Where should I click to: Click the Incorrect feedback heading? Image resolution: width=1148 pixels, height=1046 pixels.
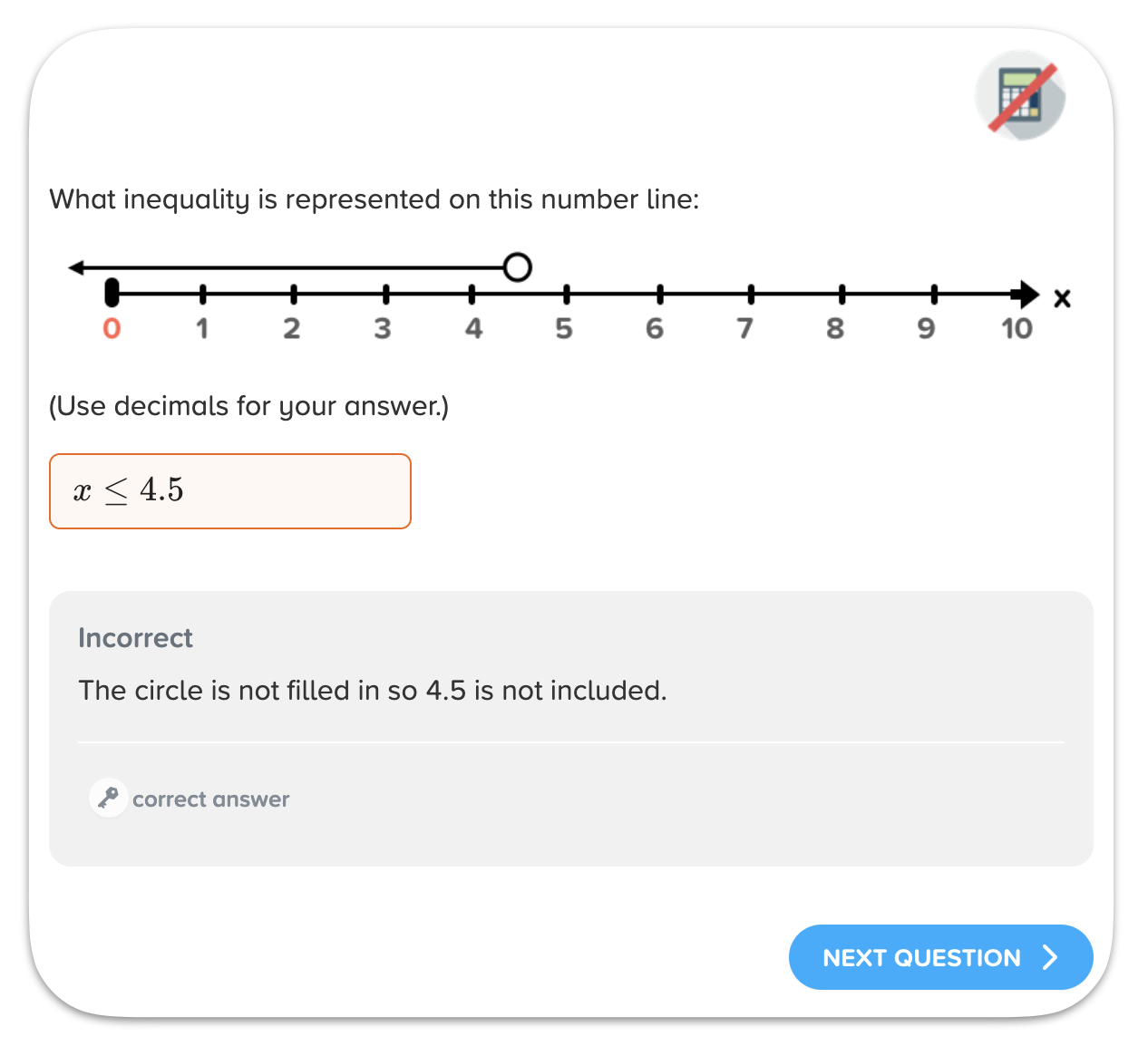pyautogui.click(x=135, y=638)
